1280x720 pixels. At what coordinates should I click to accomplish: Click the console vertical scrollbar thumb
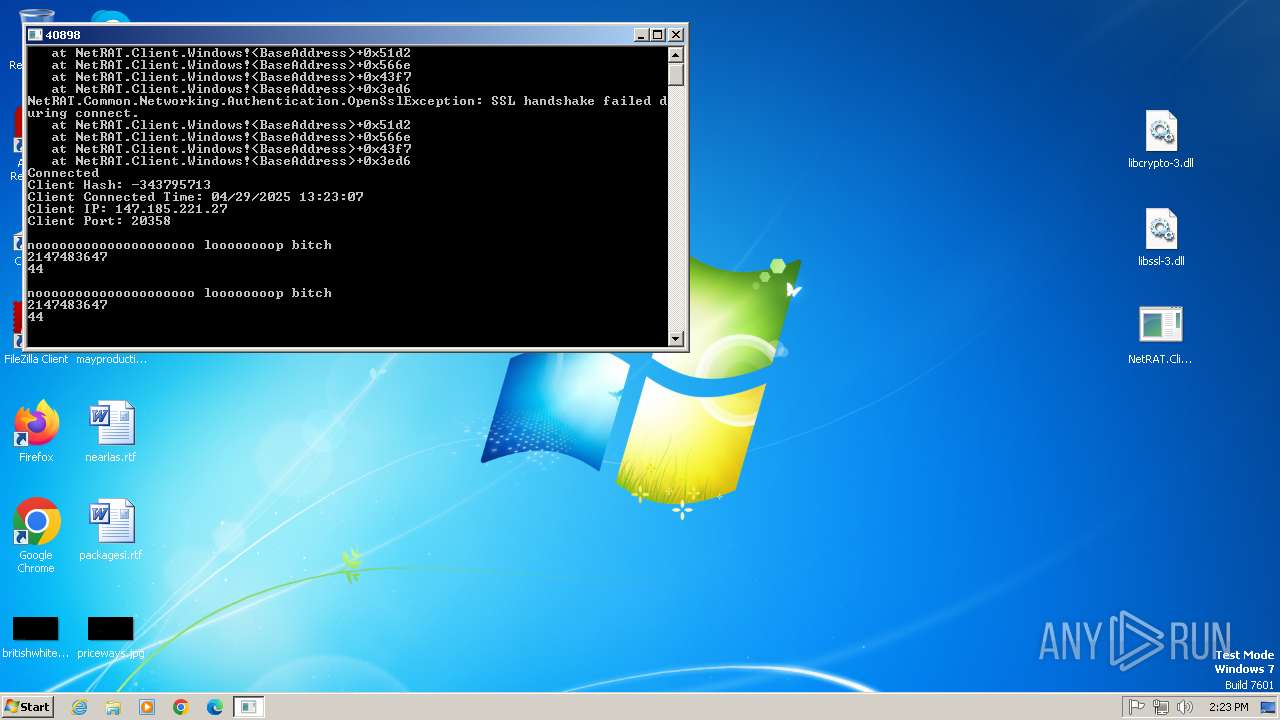tap(676, 75)
